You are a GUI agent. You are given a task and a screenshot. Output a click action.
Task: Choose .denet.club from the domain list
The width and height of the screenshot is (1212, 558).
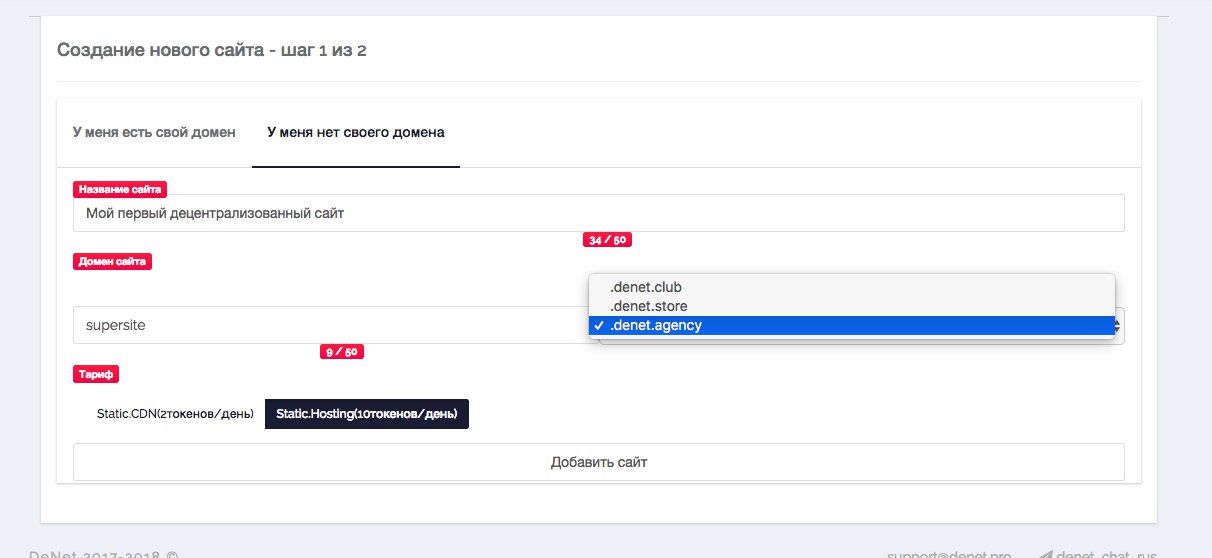tap(646, 287)
